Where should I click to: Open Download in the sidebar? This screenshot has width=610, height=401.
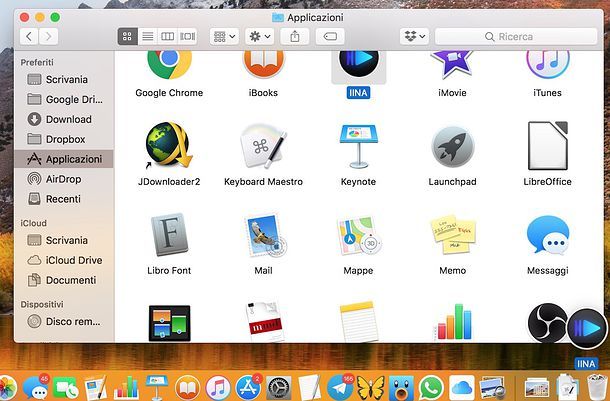[x=64, y=119]
